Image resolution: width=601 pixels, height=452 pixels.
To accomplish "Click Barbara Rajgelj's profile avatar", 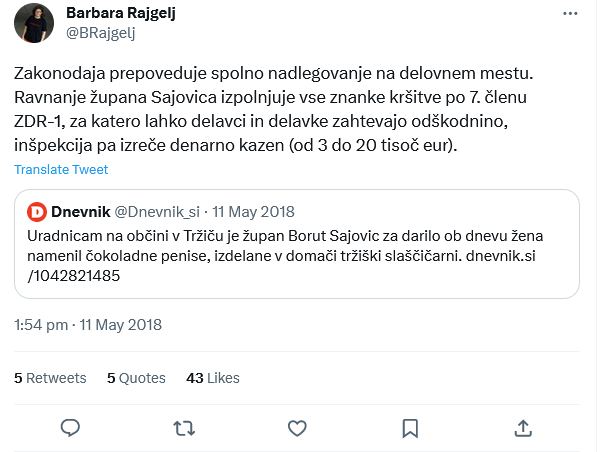I will [x=34, y=23].
